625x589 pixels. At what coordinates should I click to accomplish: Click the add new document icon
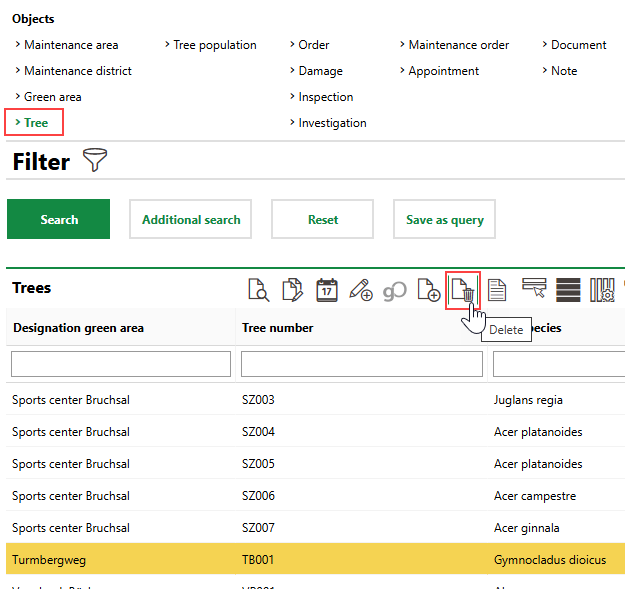429,290
